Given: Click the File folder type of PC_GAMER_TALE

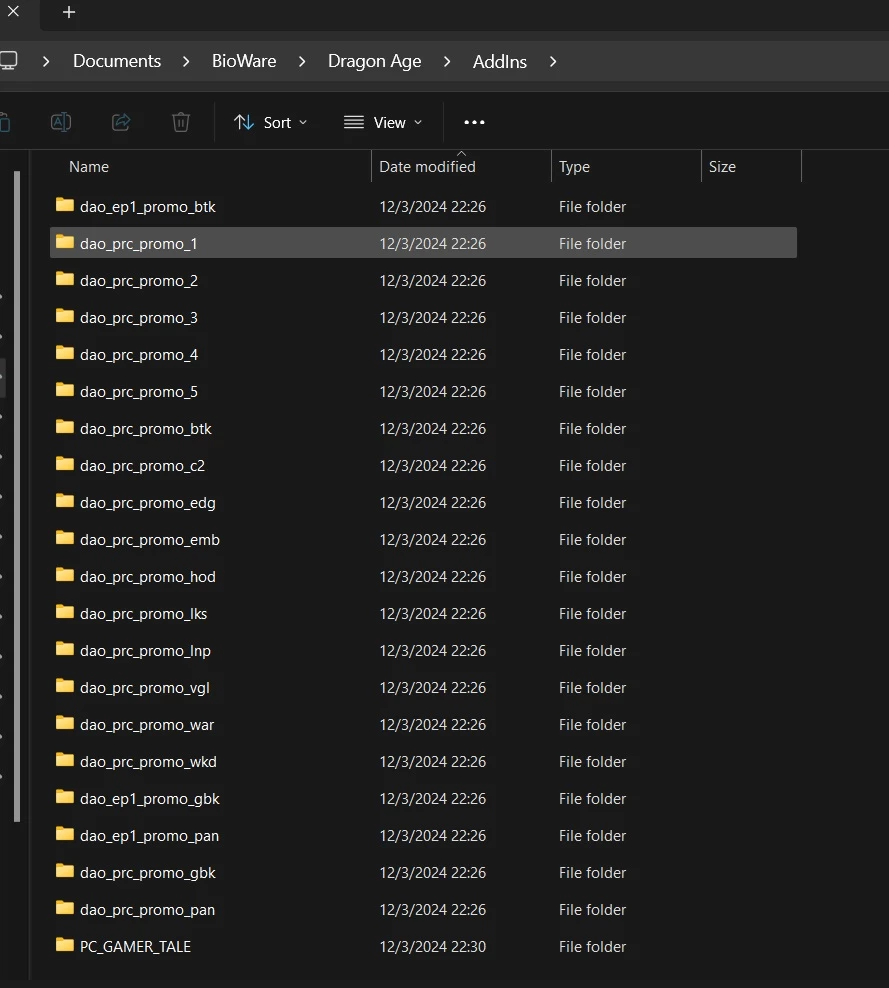Looking at the screenshot, I should (592, 947).
